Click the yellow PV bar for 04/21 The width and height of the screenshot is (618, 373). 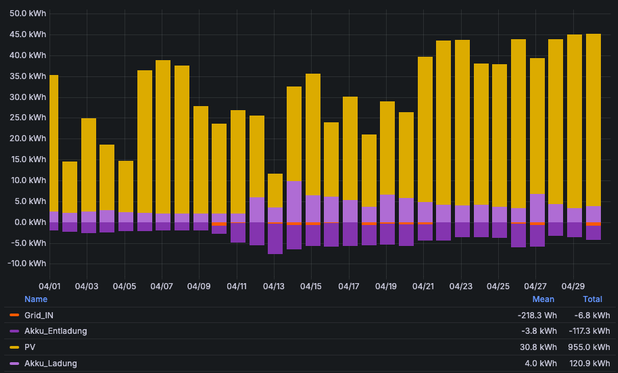425,130
